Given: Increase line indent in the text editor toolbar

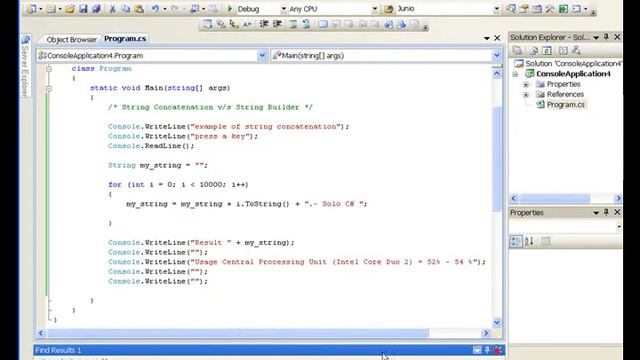Looking at the screenshot, I should click(277, 24).
